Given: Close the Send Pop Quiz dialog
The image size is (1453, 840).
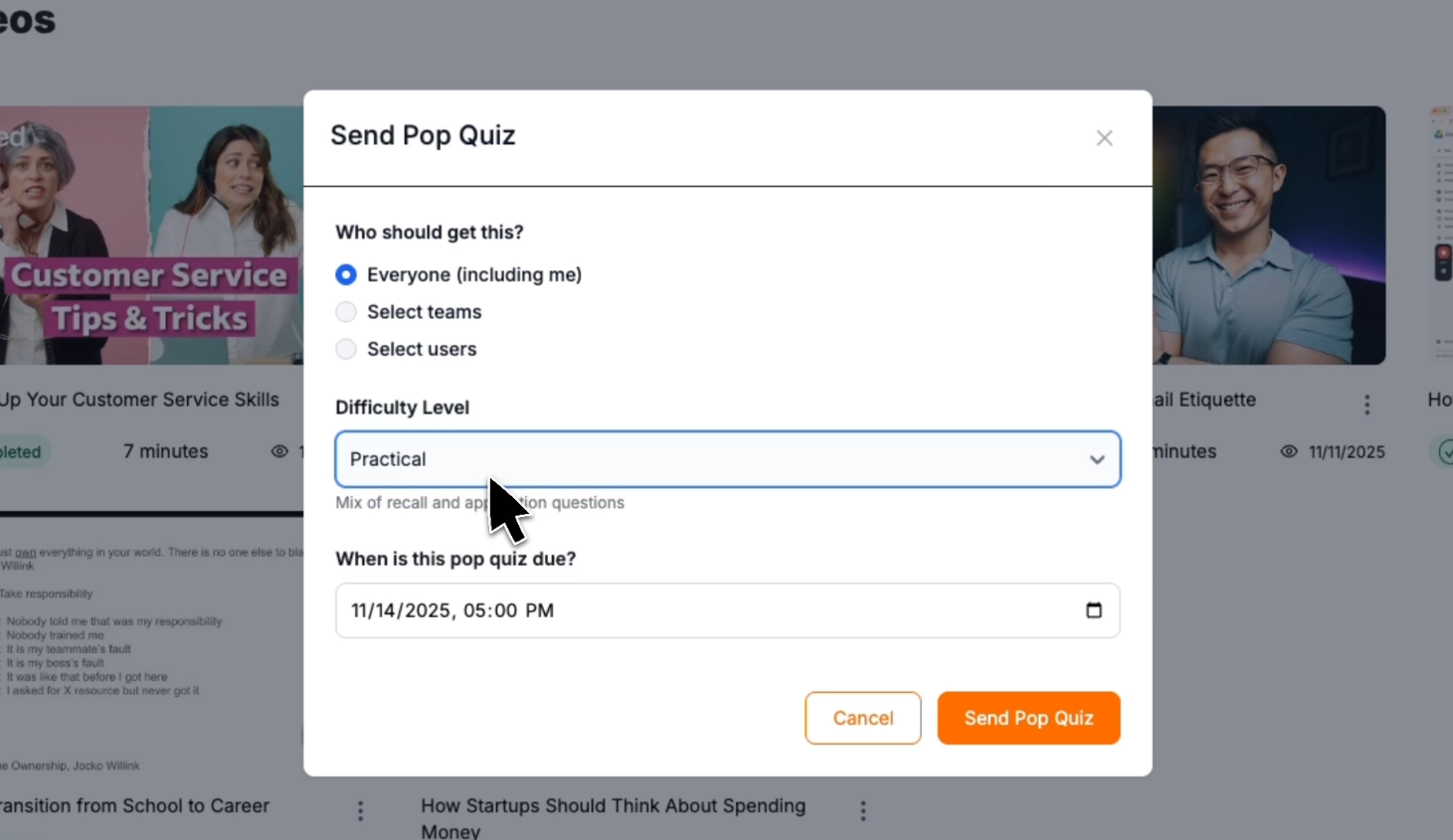Looking at the screenshot, I should tap(1104, 138).
